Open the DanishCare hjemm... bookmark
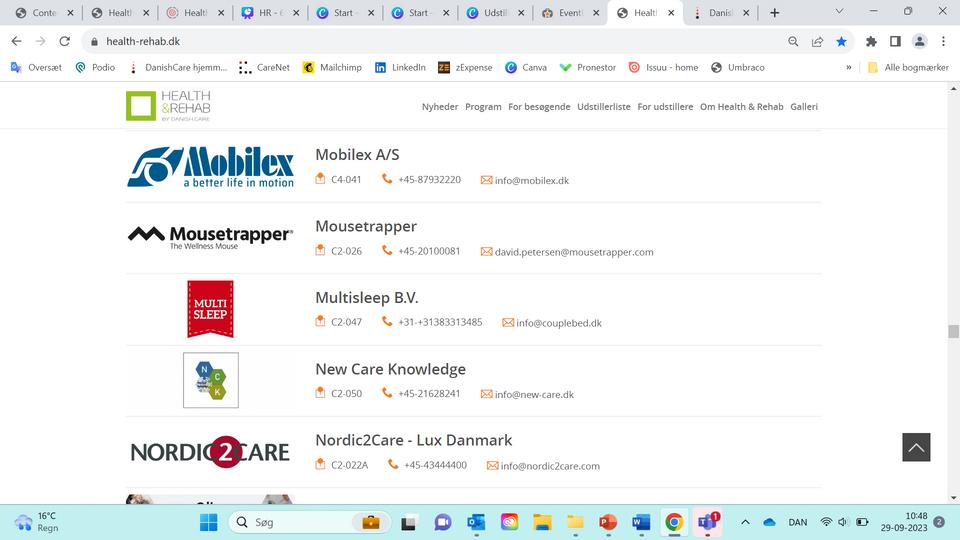 coord(178,67)
